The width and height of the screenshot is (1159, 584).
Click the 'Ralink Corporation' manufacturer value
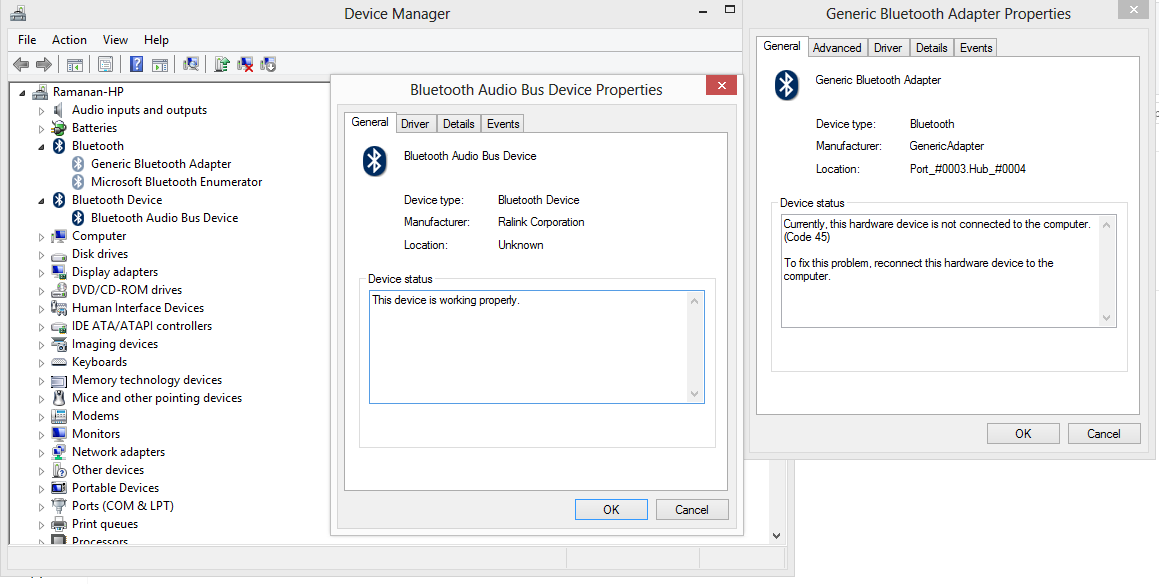click(541, 222)
